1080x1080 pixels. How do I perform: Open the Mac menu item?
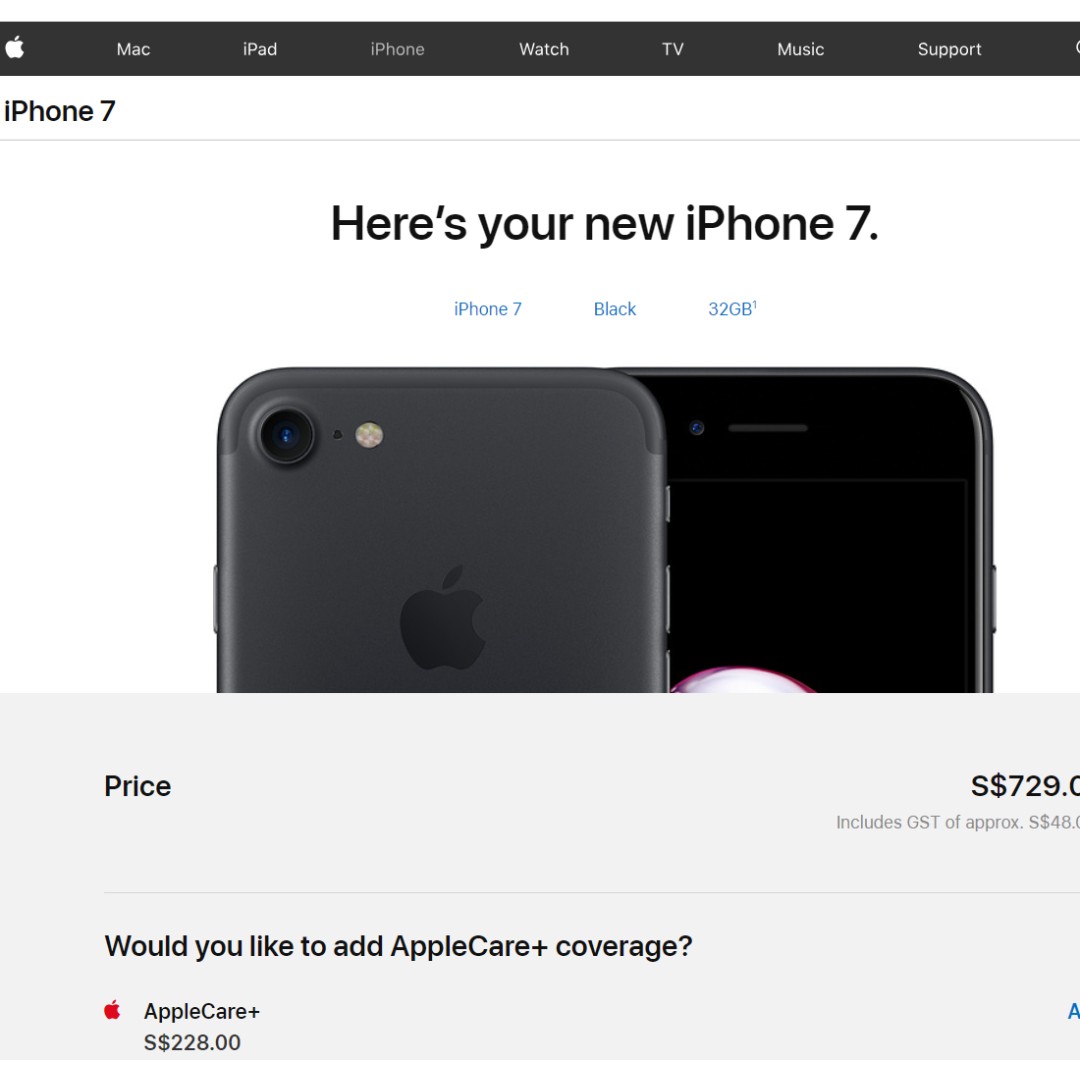[x=133, y=49]
